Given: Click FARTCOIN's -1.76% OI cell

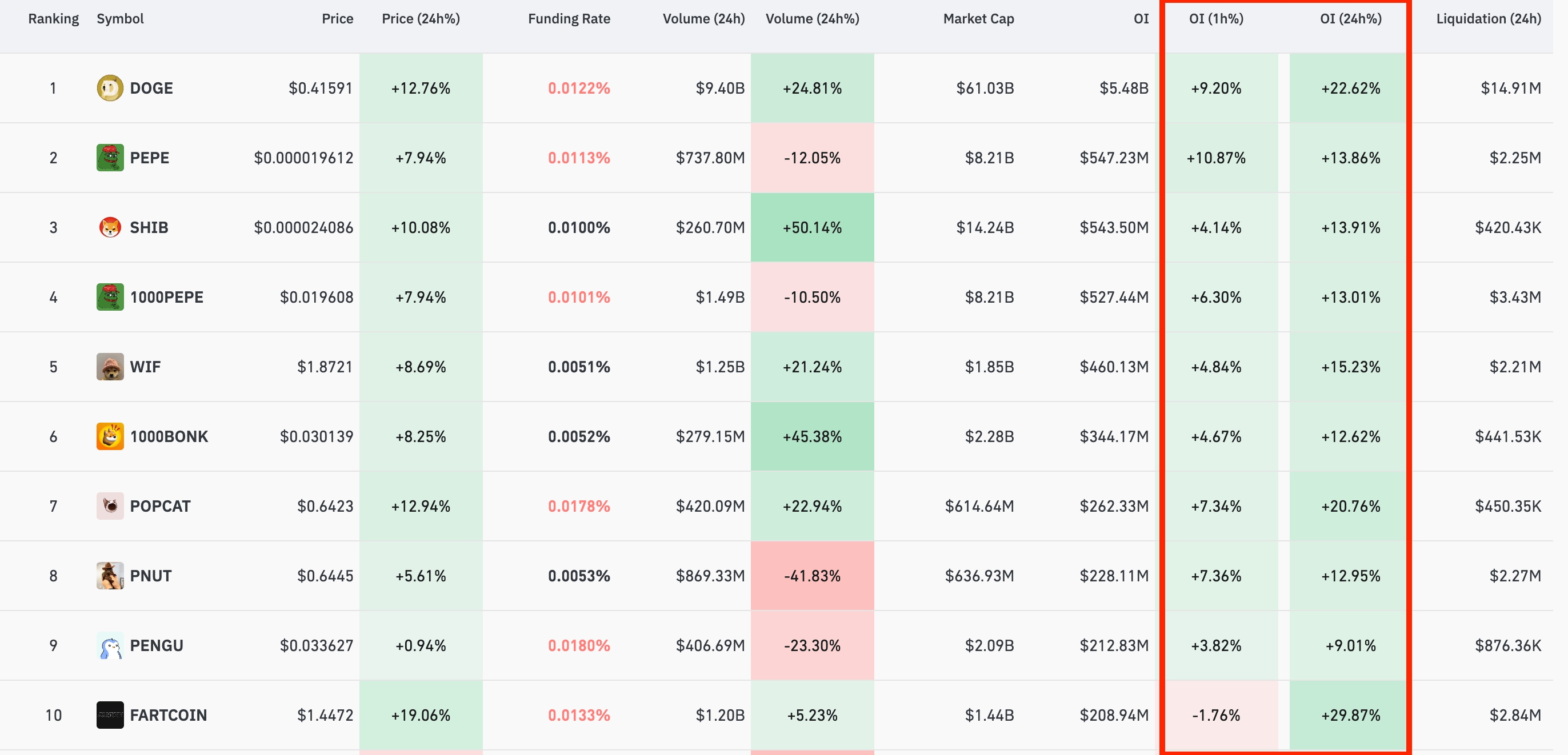Looking at the screenshot, I should [1215, 715].
